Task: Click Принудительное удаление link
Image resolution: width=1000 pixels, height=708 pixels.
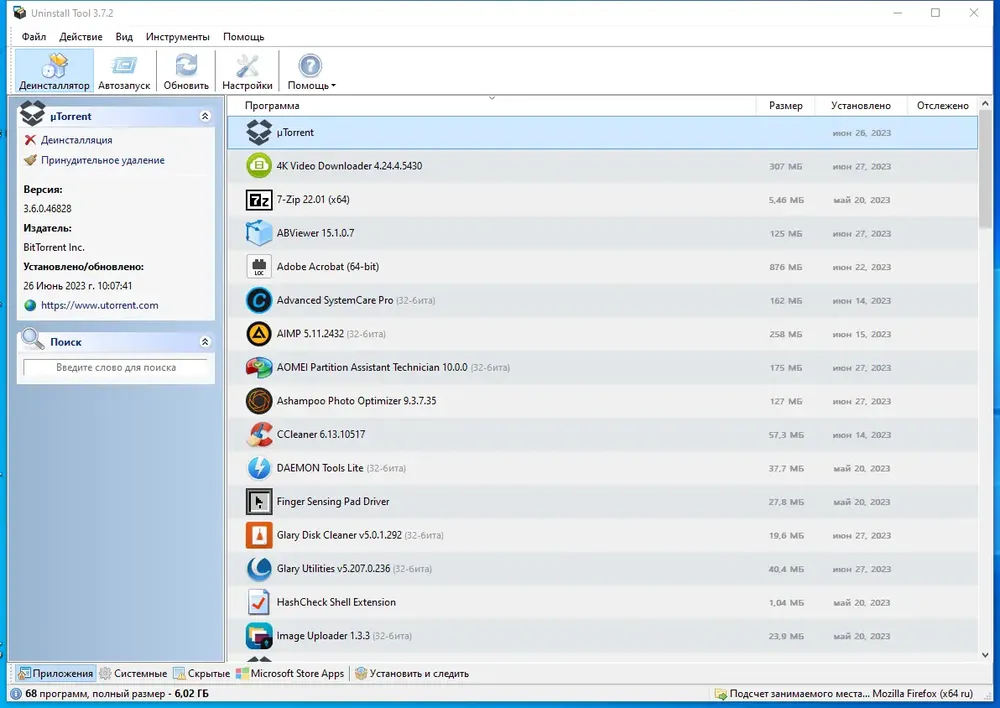Action: (103, 160)
